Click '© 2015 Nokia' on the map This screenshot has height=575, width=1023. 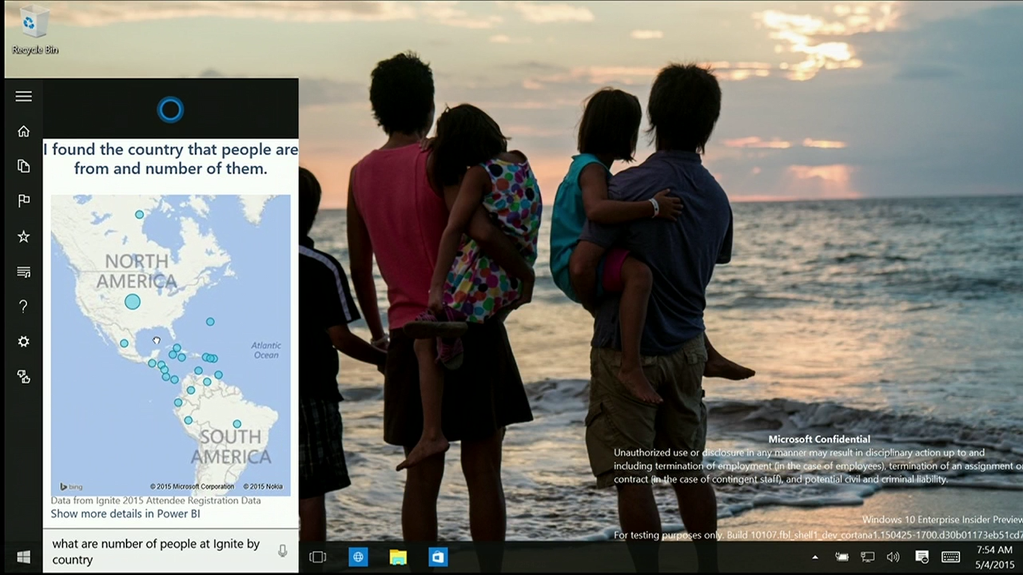pos(263,486)
